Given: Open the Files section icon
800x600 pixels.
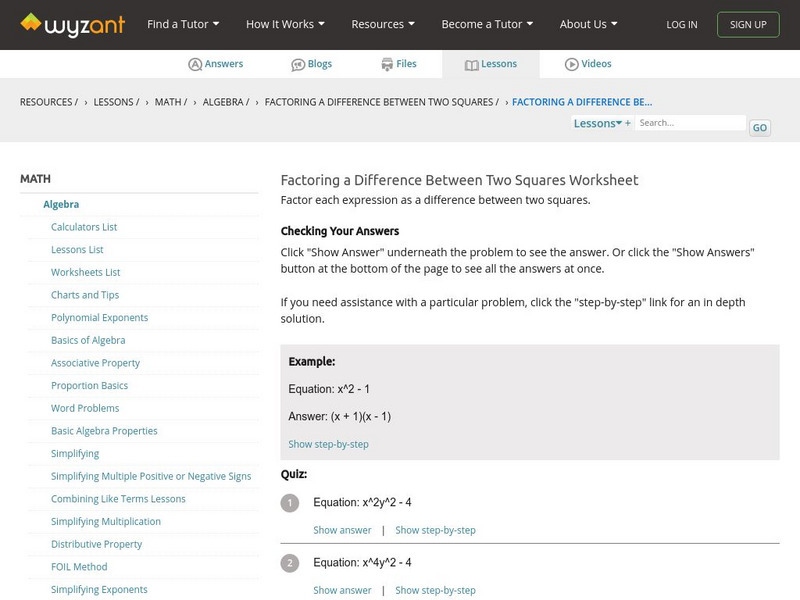Looking at the screenshot, I should [387, 64].
